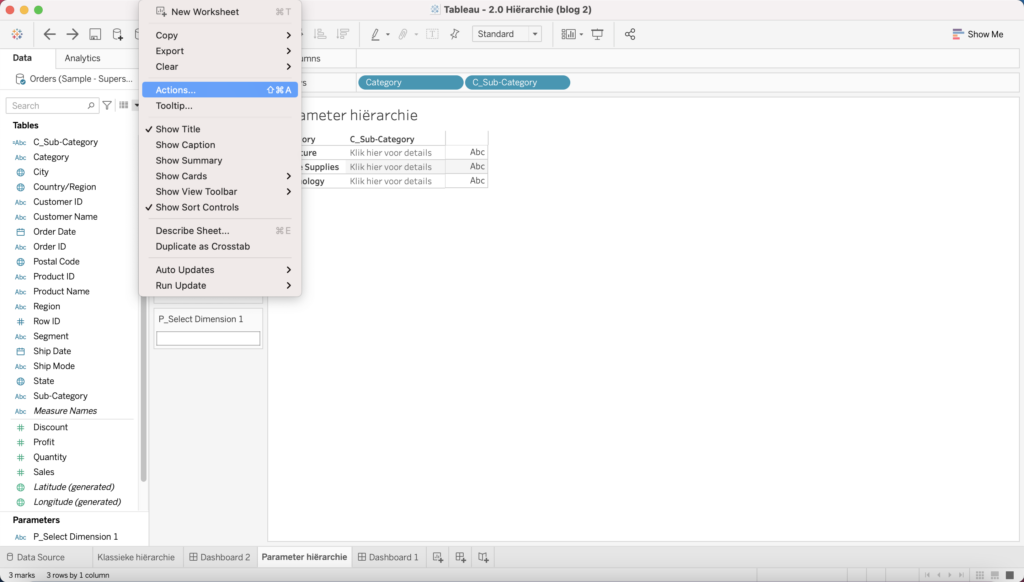Click the add new data source icon
The height and width of the screenshot is (582, 1024).
click(x=117, y=34)
